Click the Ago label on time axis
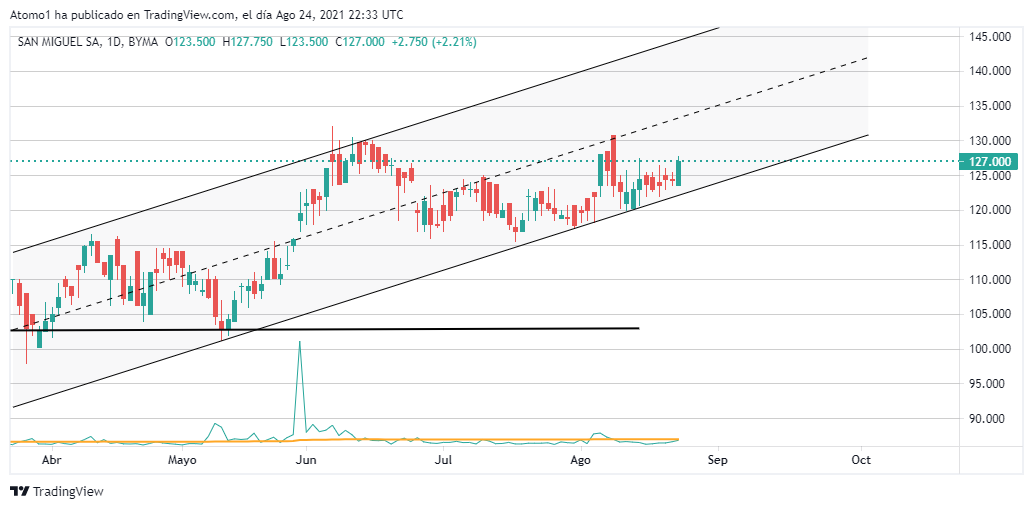This screenshot has height=509, width=1033. point(580,460)
